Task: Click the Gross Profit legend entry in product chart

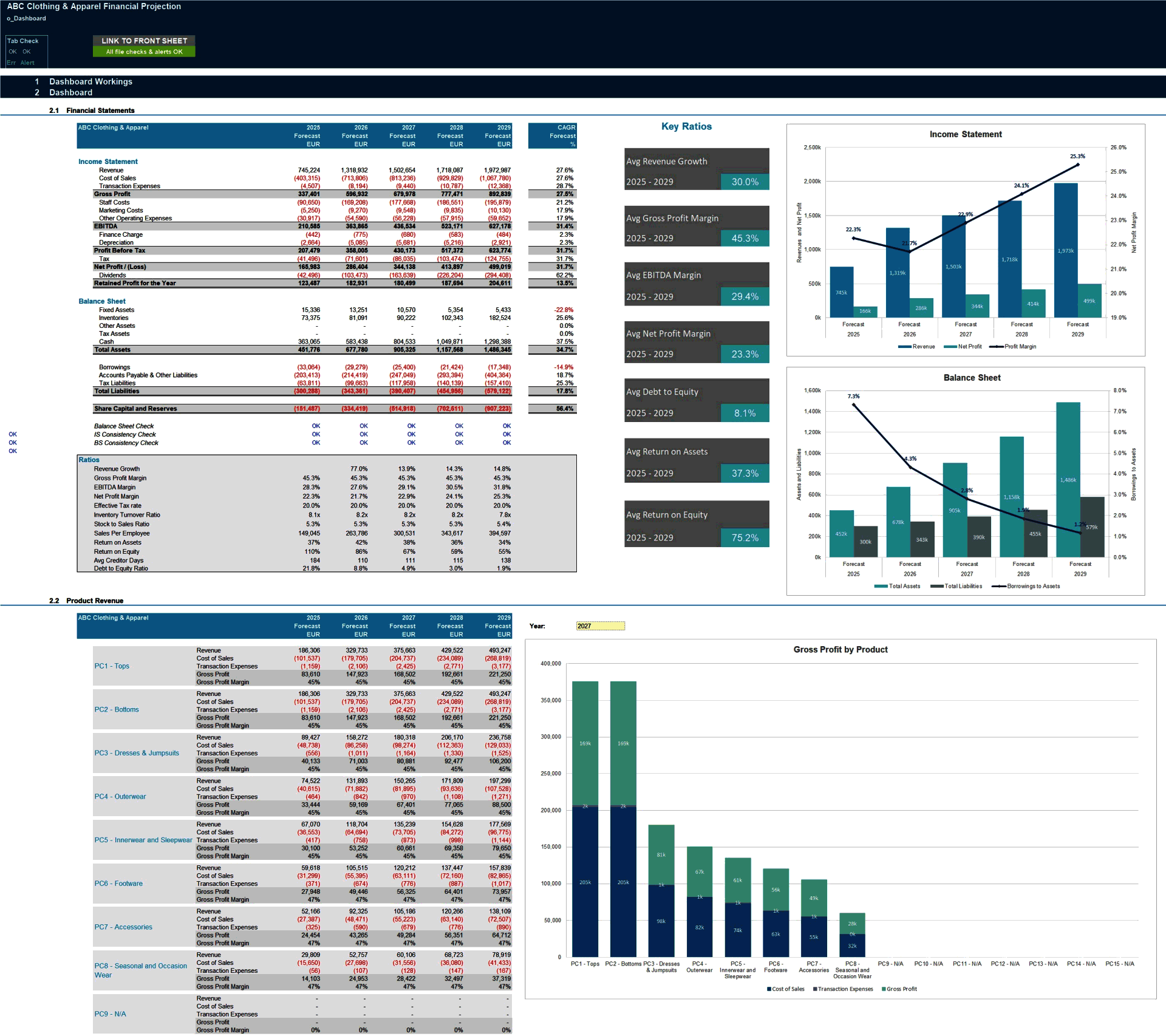Action: 899,989
